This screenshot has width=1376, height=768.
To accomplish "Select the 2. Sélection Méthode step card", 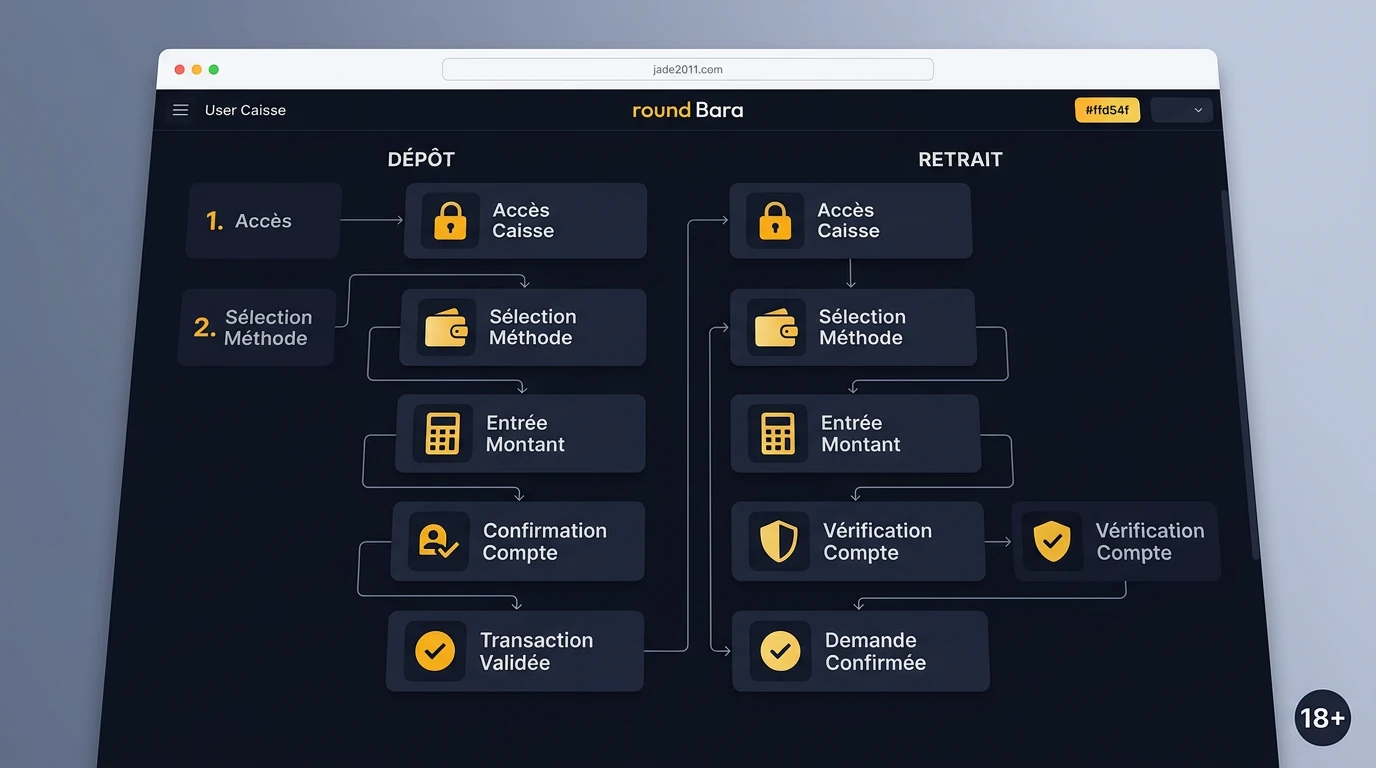I will (257, 327).
